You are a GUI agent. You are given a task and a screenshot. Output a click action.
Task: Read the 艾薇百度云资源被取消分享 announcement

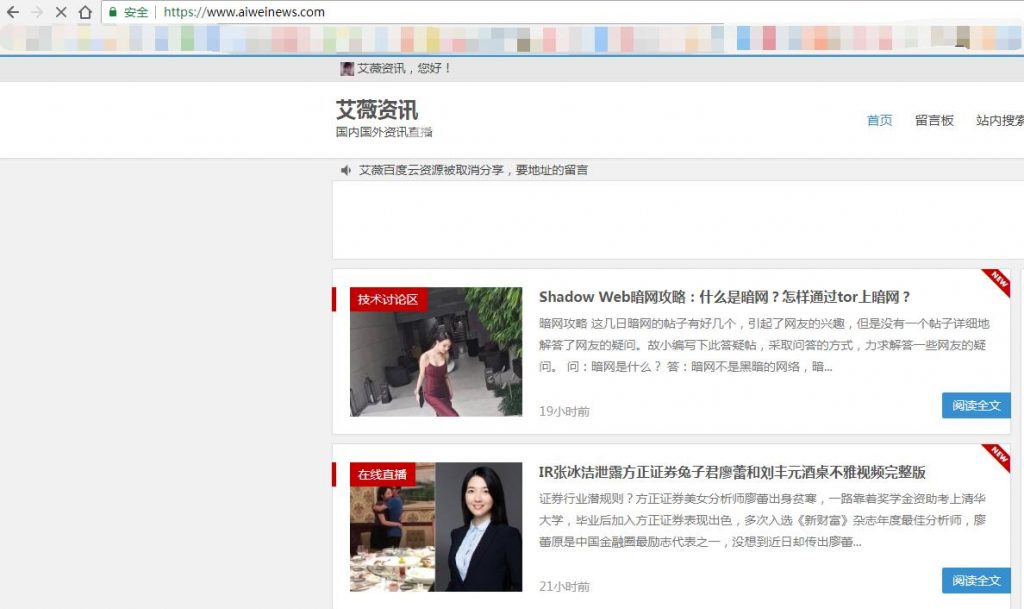473,170
